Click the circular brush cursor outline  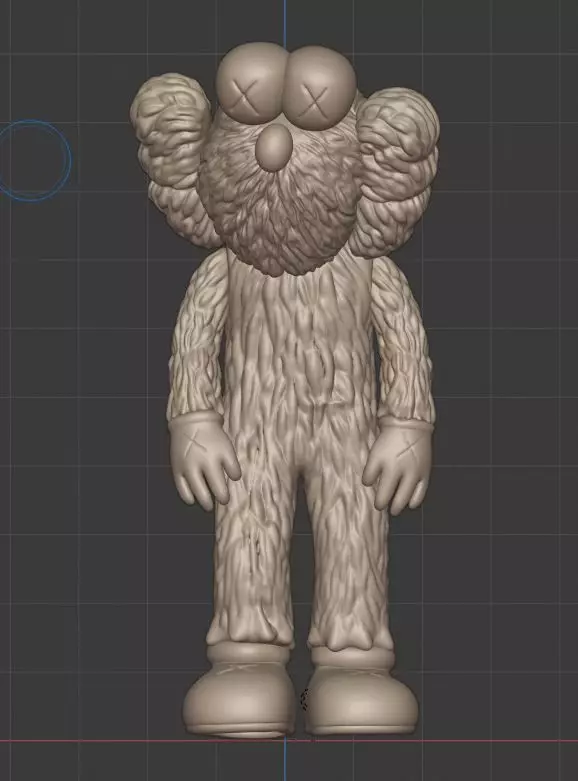pos(33,161)
